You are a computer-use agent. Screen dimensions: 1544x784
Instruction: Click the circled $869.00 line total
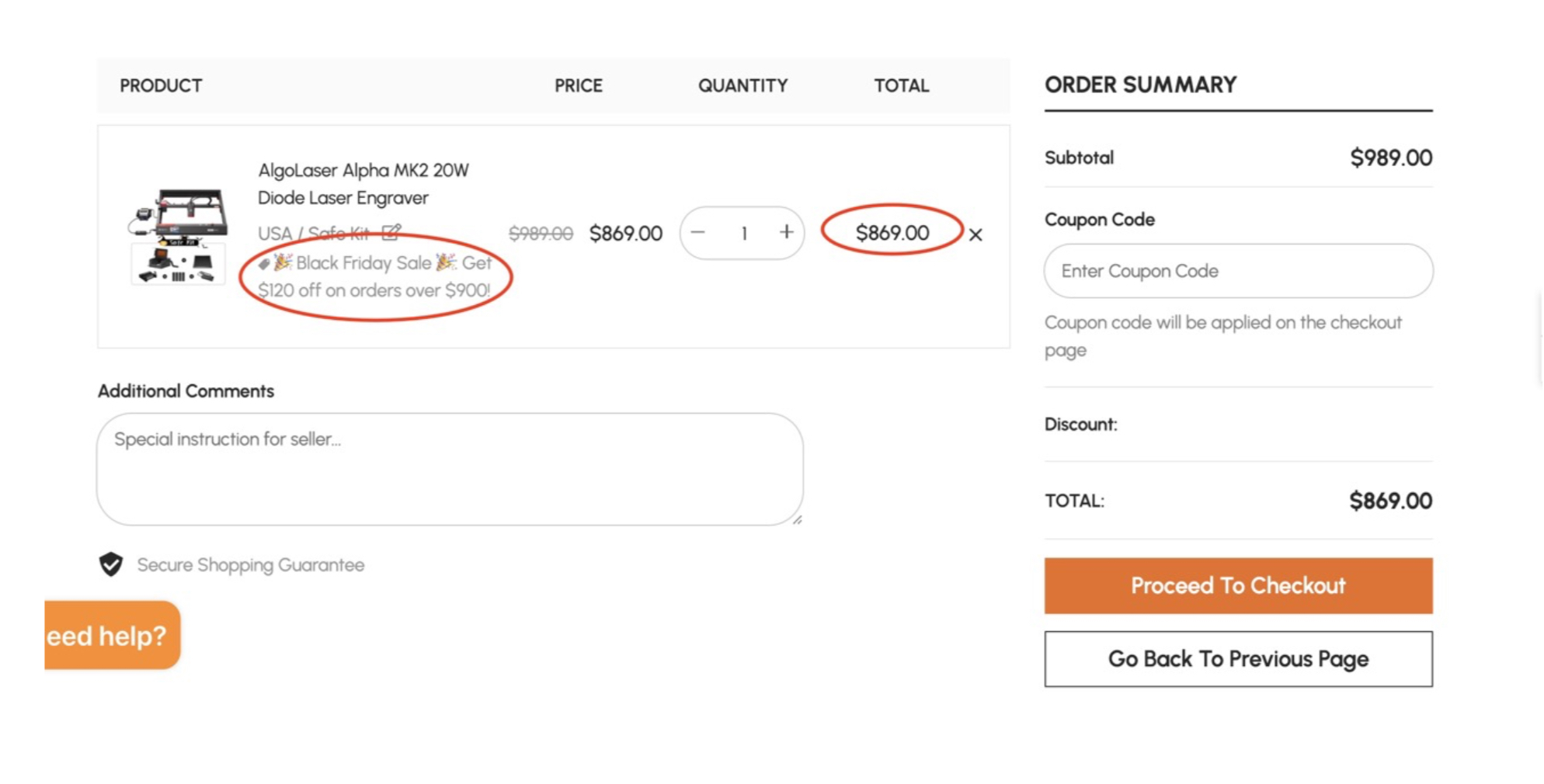(892, 233)
